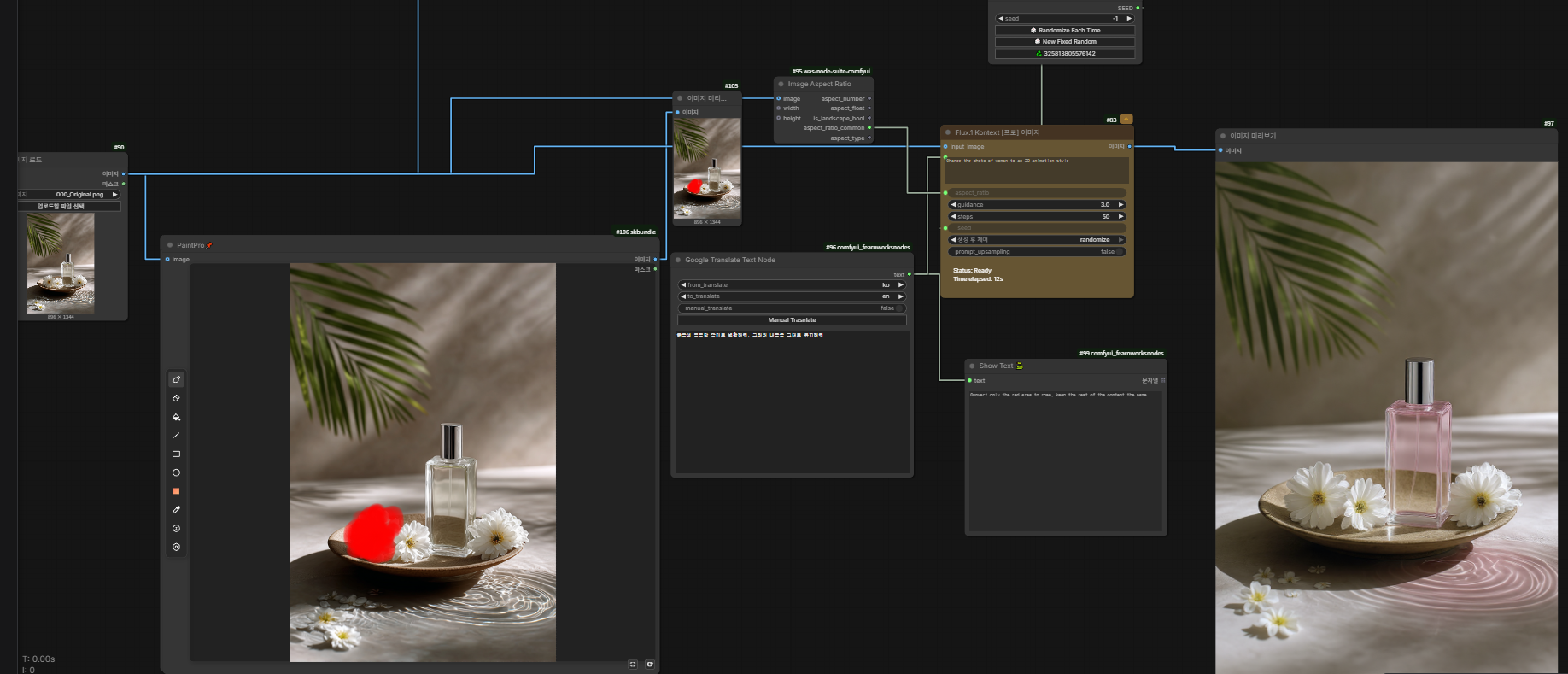
Task: Select the circle shape tool
Action: (176, 472)
